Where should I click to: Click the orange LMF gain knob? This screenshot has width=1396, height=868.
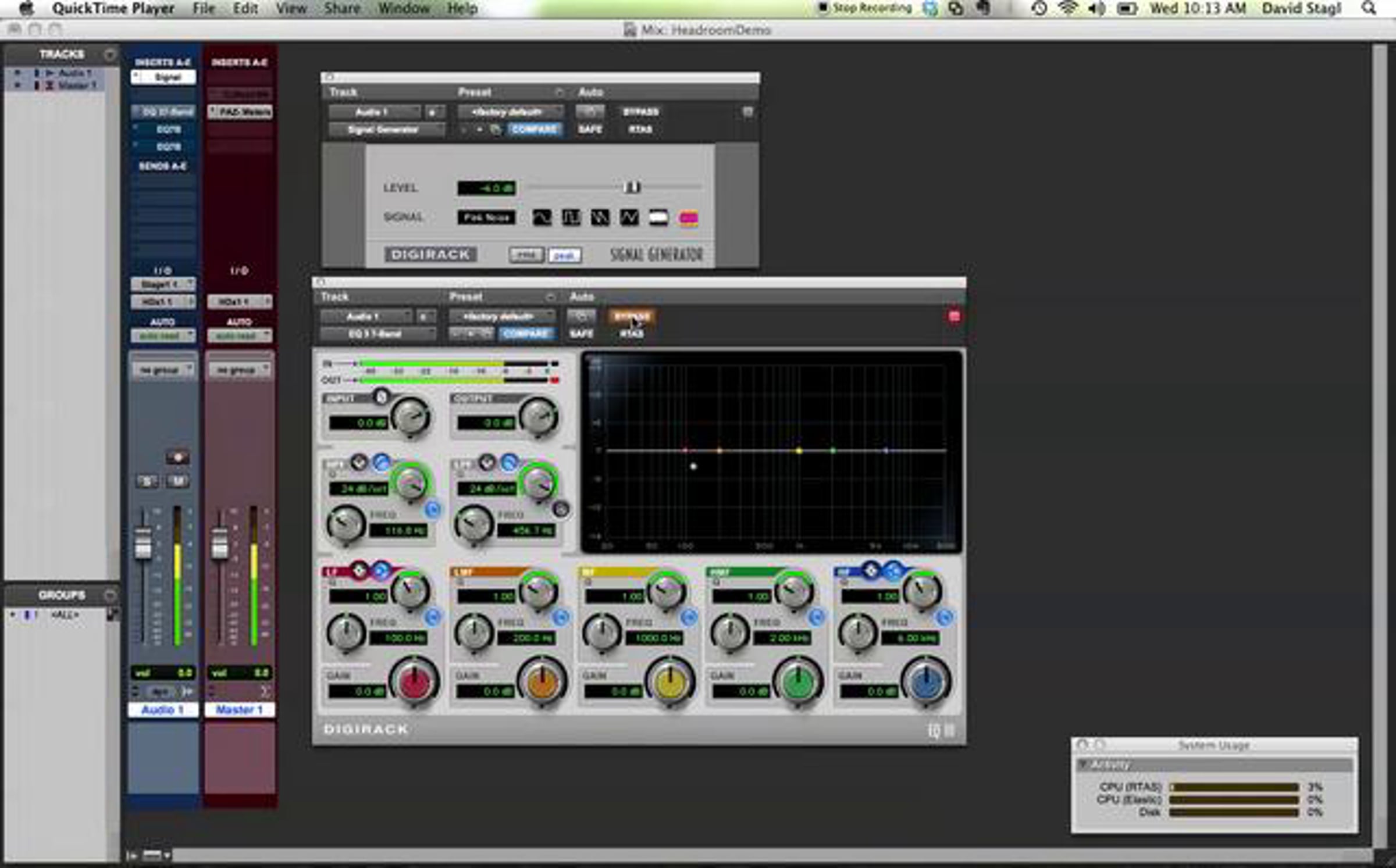[x=542, y=682]
